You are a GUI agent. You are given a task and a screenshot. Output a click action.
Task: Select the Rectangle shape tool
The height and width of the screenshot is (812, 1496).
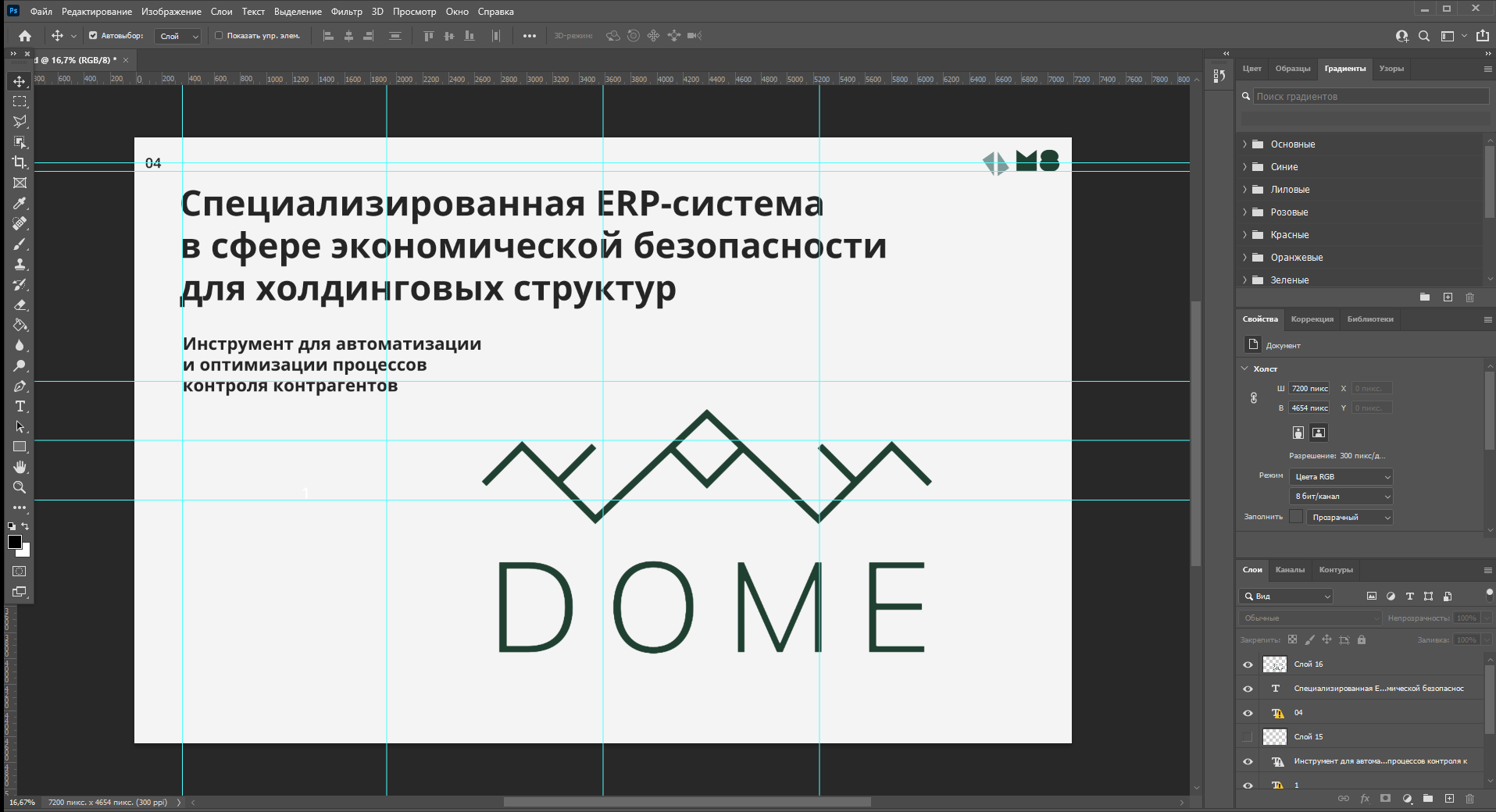pos(20,447)
